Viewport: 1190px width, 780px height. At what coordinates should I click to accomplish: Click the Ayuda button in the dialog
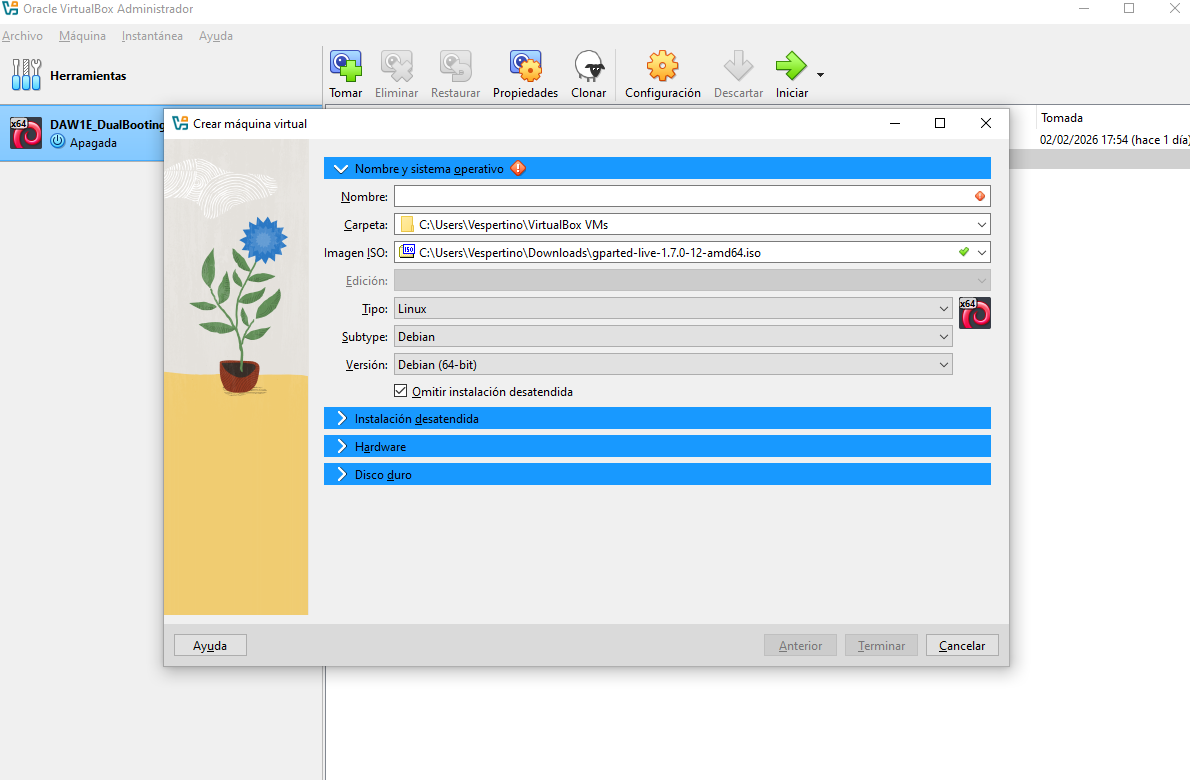210,645
